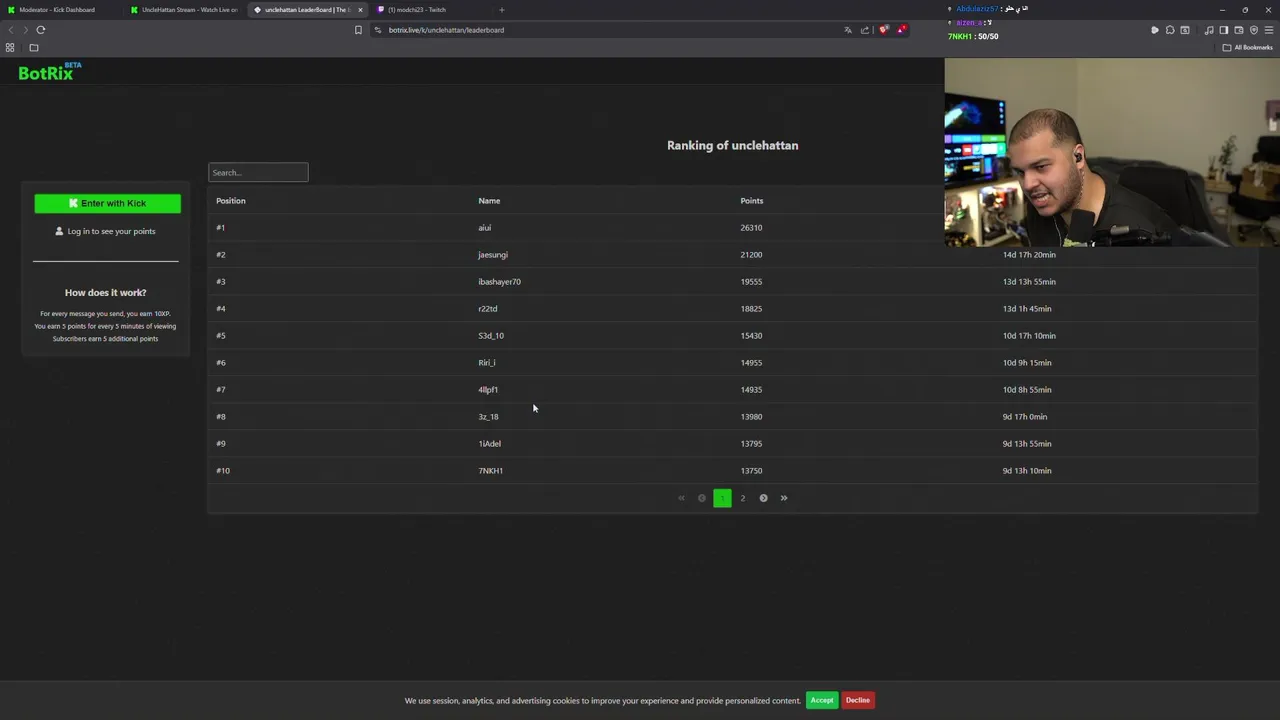Close the unclehattan LeaderBoard tab
Viewport: 1280px width, 720px height.
[x=360, y=10]
